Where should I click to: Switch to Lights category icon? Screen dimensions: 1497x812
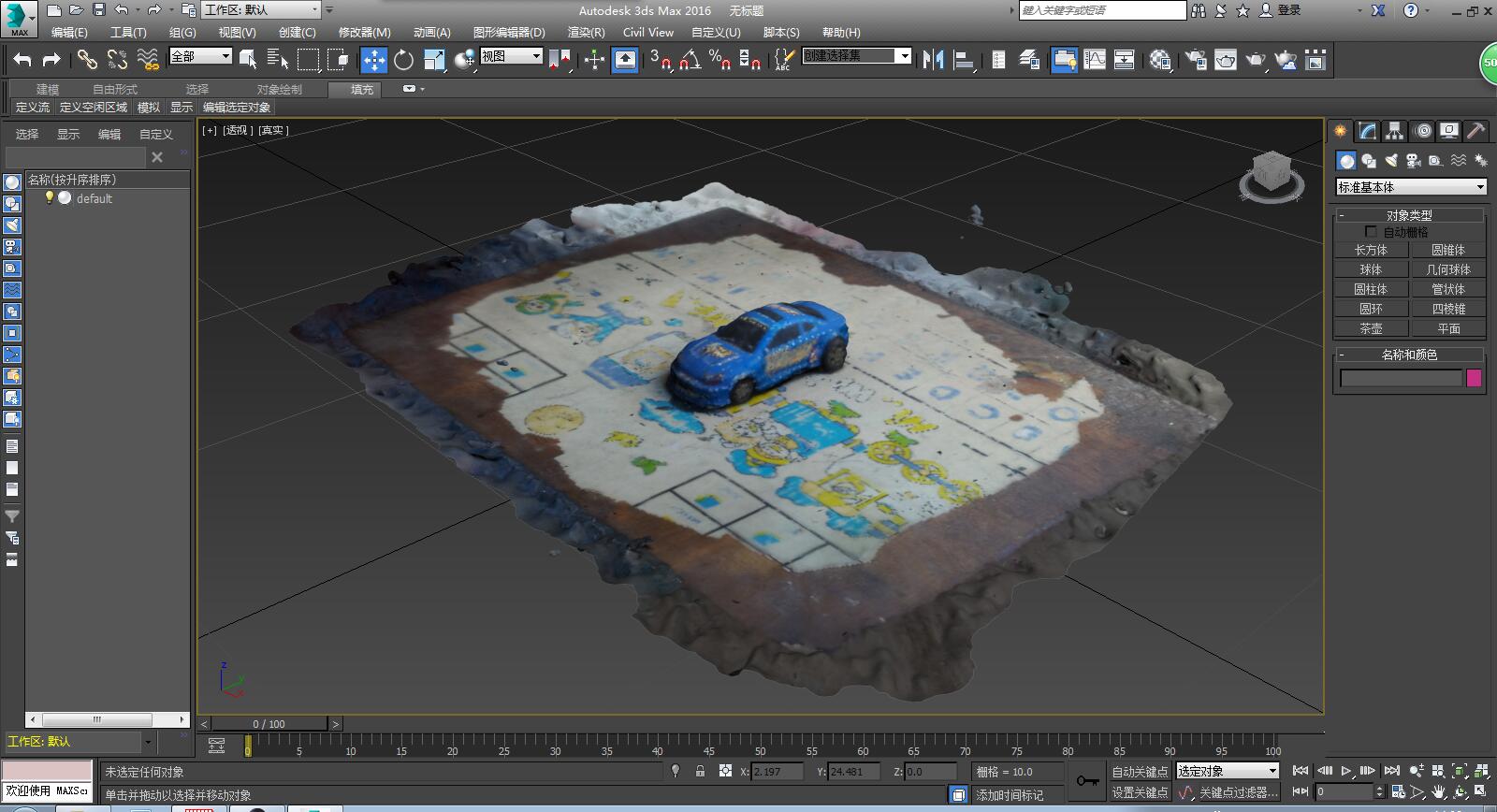(x=1391, y=161)
